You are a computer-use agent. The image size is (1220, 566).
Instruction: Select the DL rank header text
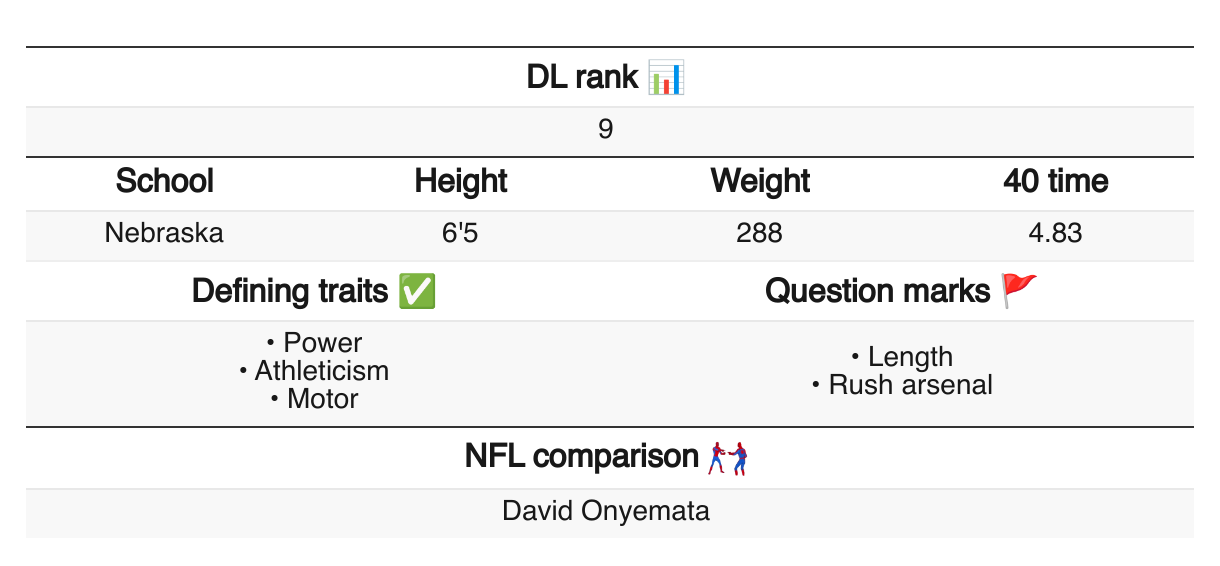(582, 77)
